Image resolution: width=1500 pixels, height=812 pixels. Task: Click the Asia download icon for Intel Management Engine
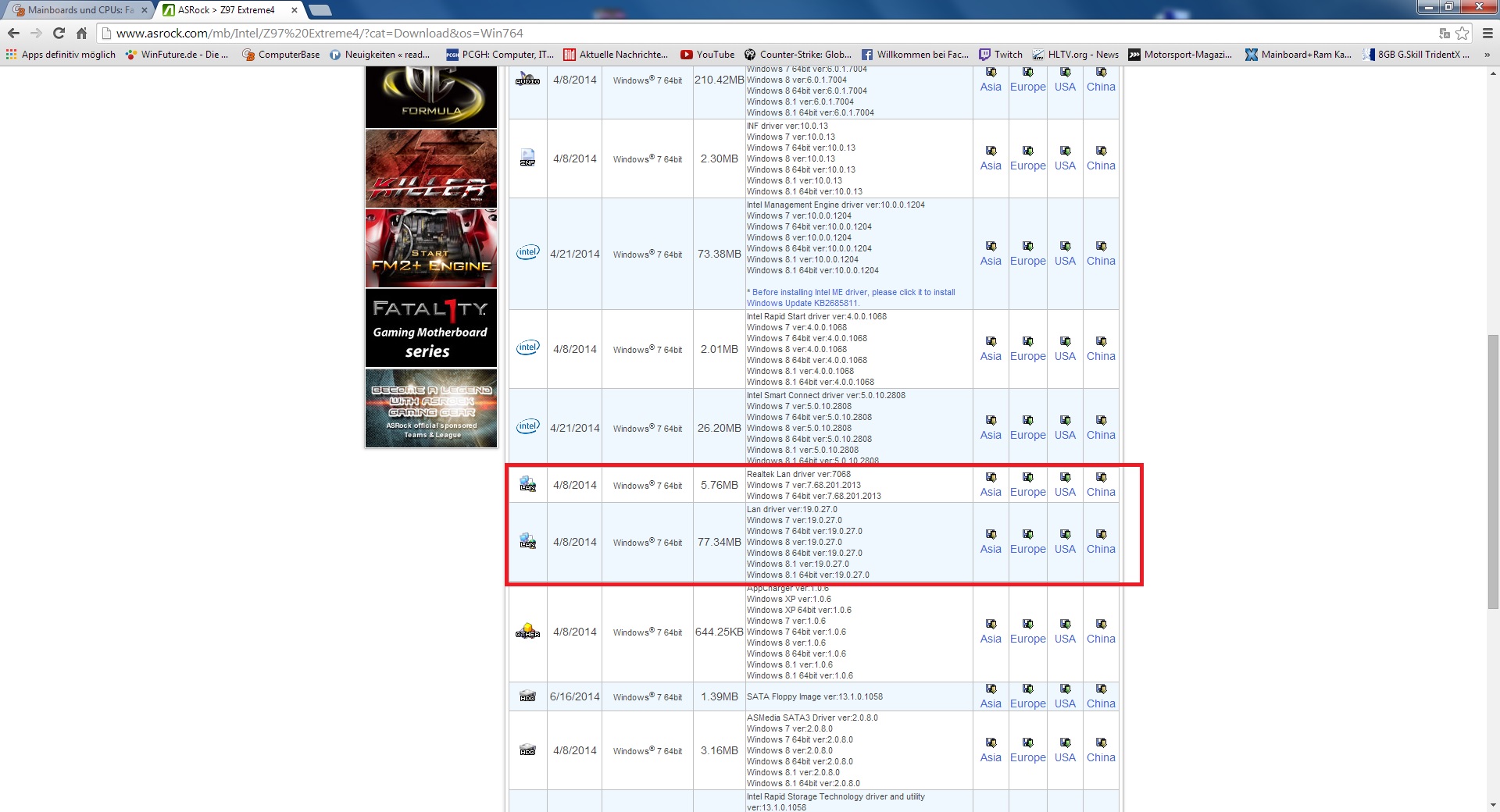pos(991,246)
